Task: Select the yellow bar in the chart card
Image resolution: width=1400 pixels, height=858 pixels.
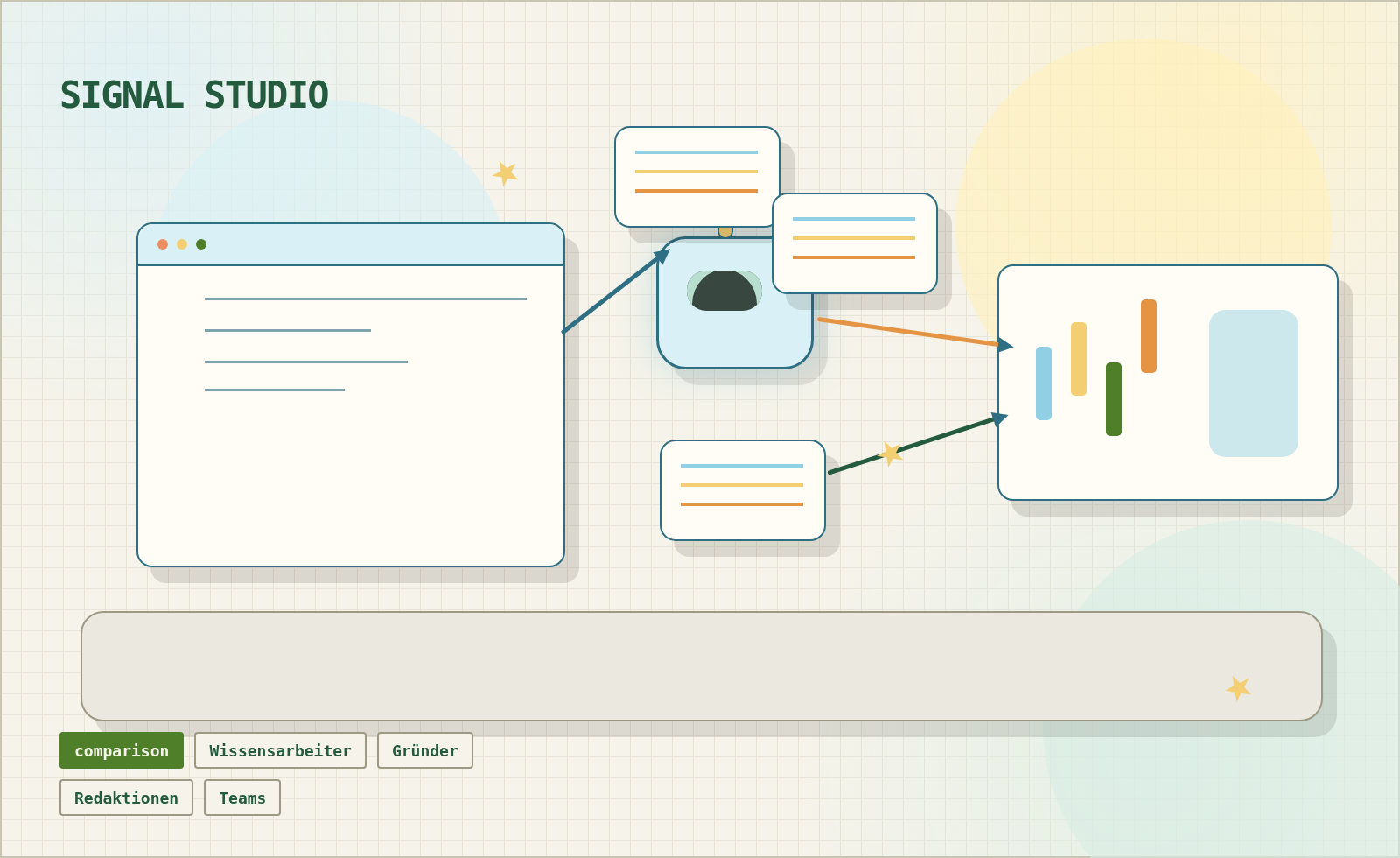Action: pos(1079,359)
